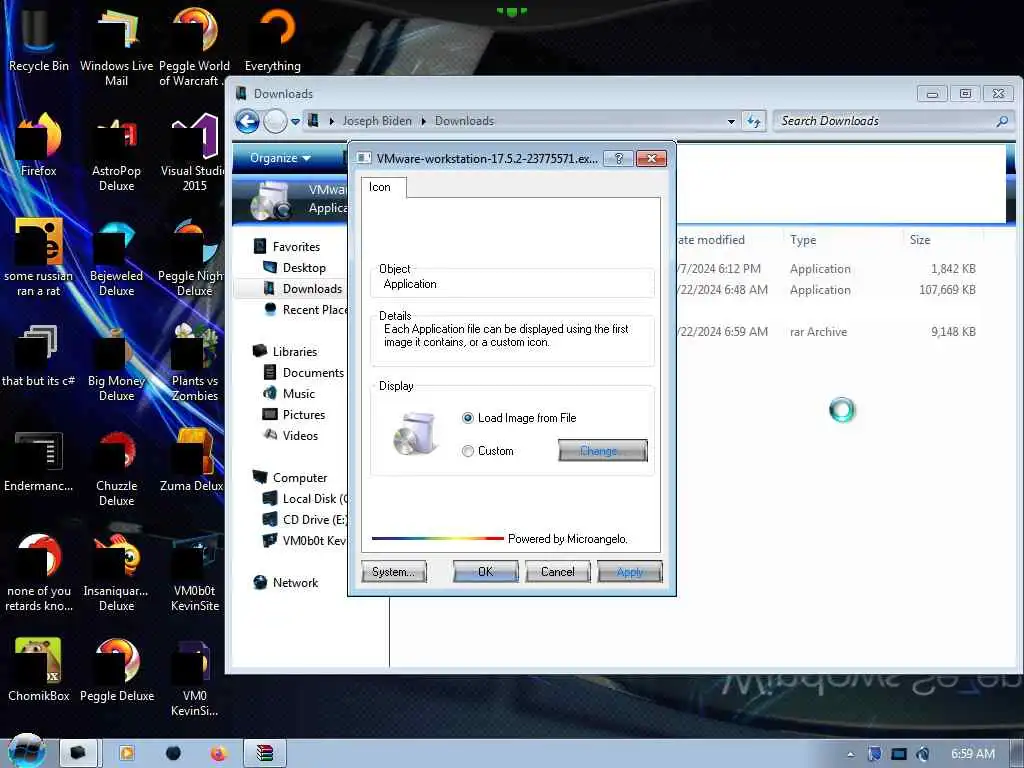Select the 107,669 KB Application row
The height and width of the screenshot is (768, 1024).
point(827,290)
